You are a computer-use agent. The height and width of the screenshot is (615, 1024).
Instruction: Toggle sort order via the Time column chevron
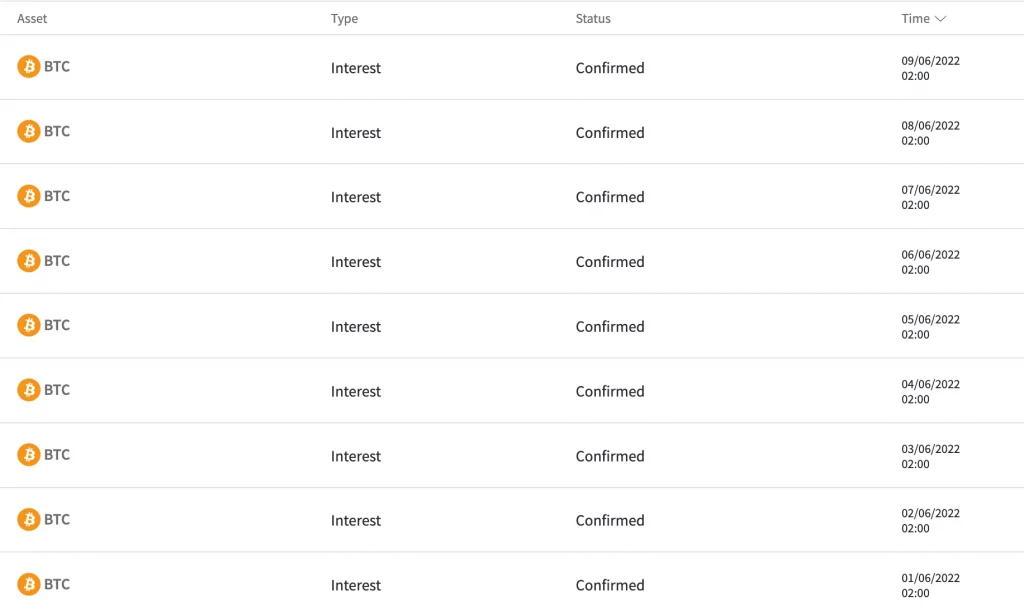click(x=940, y=19)
